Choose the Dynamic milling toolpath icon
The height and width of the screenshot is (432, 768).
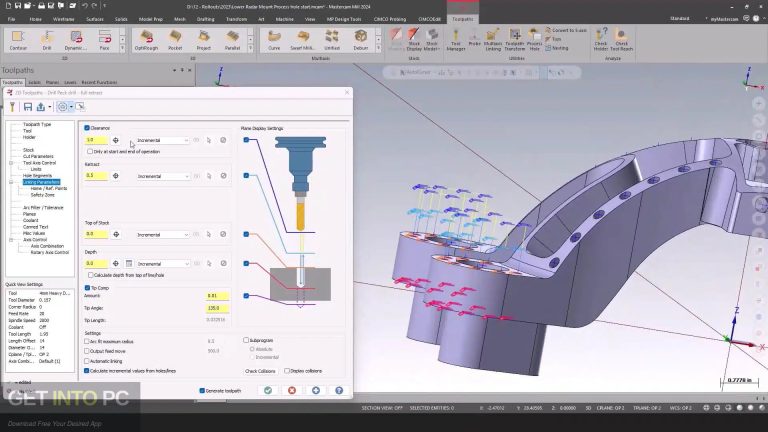(75, 40)
